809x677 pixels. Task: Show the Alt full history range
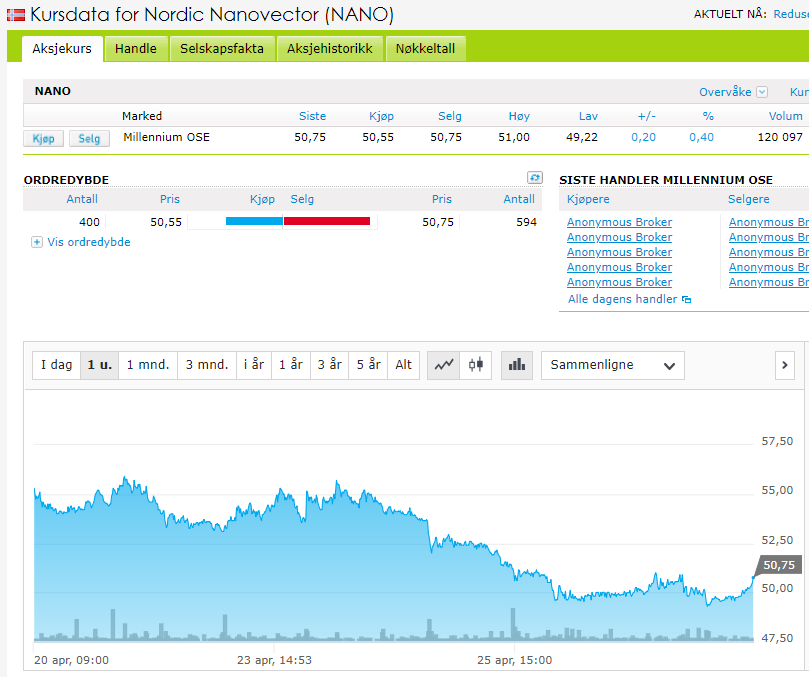(403, 365)
